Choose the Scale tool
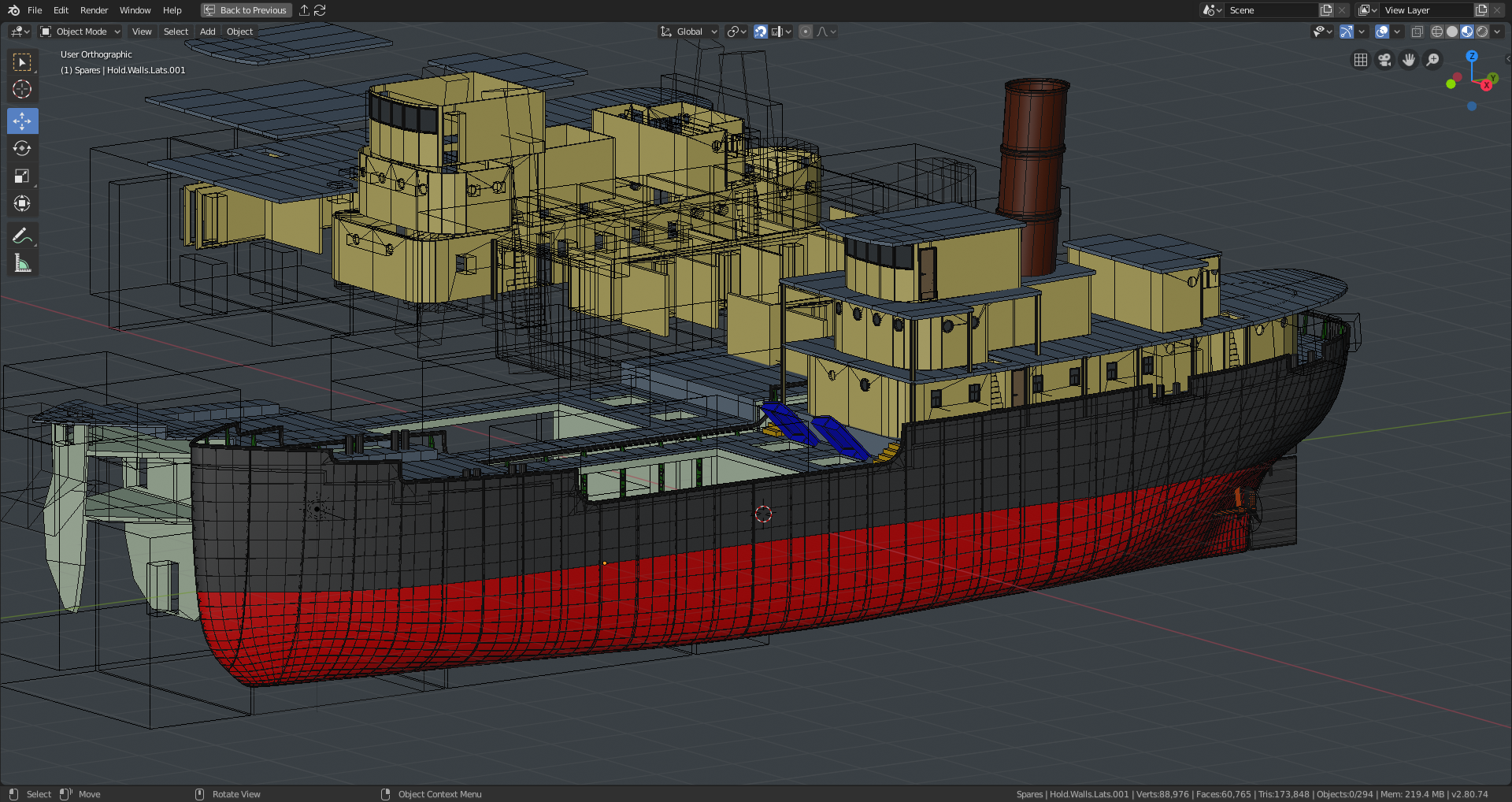This screenshot has height=802, width=1512. click(x=22, y=176)
